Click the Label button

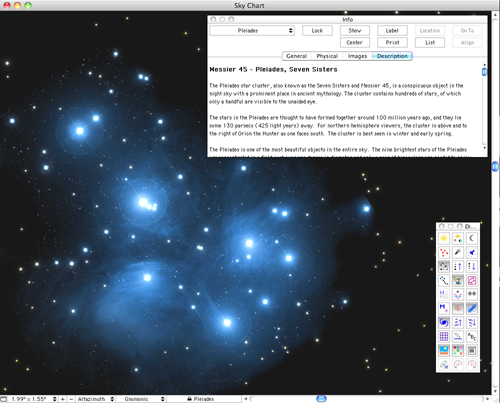tap(392, 31)
